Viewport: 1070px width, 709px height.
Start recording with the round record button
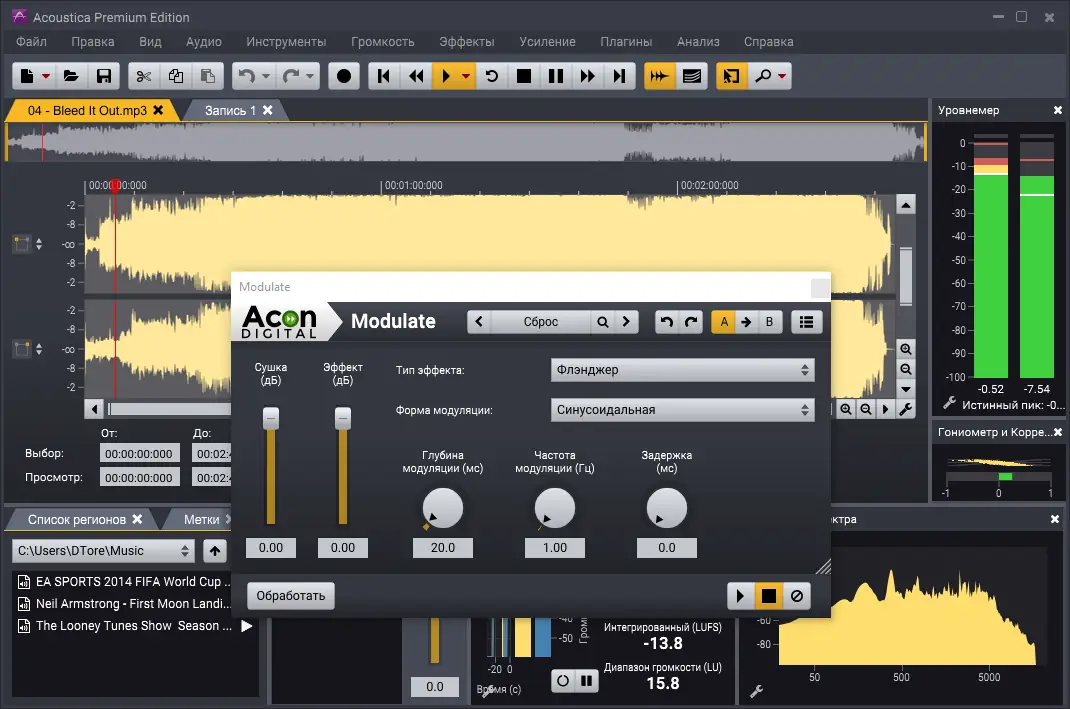pyautogui.click(x=344, y=76)
